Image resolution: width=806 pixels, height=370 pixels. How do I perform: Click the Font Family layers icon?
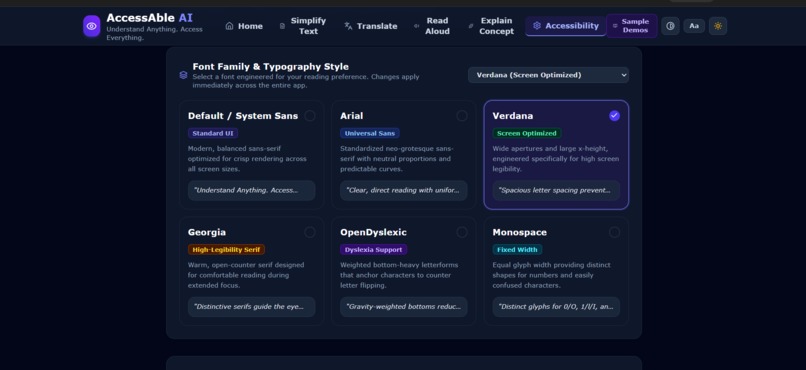[183, 75]
